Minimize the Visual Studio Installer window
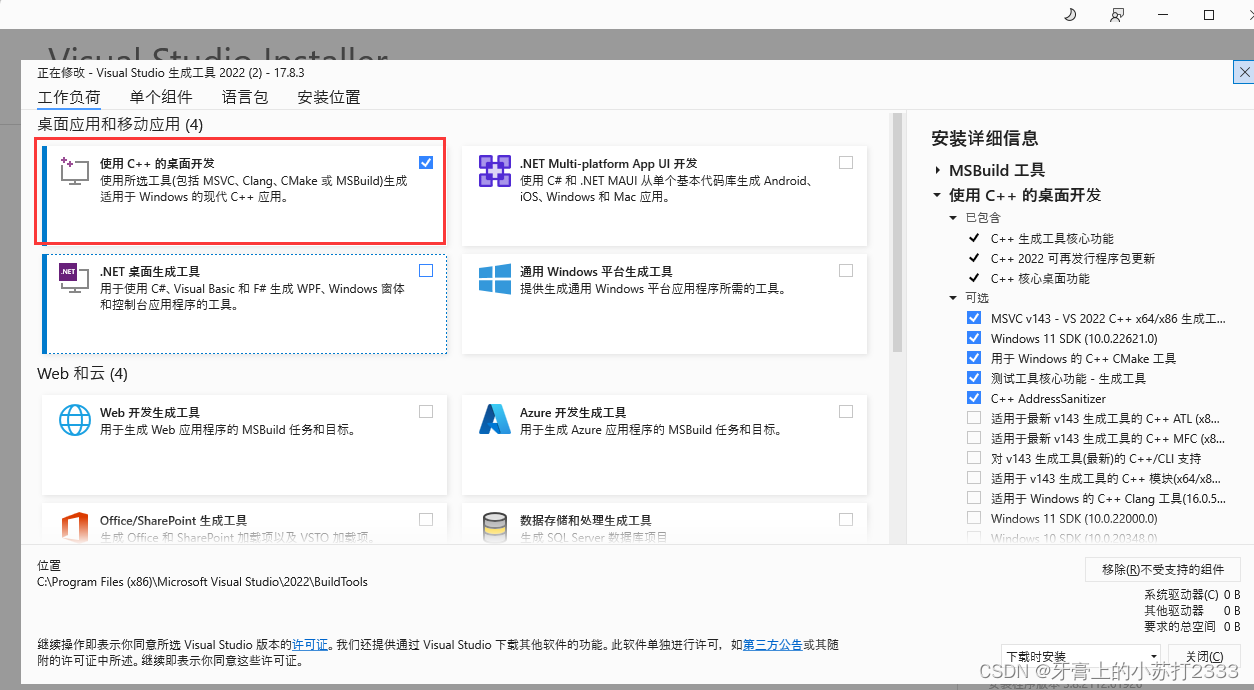This screenshot has width=1254, height=690. (x=1163, y=14)
